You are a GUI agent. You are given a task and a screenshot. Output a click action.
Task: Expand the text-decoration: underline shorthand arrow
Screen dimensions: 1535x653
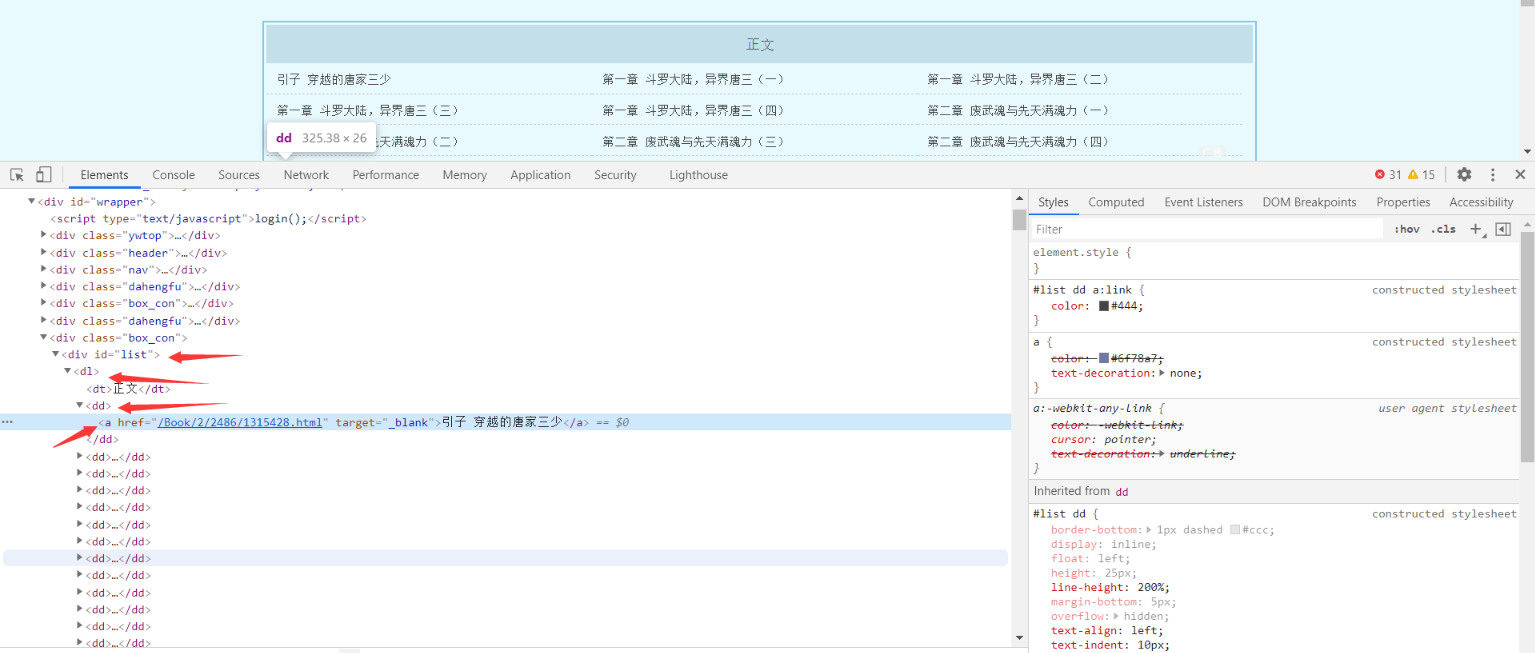tap(1162, 454)
